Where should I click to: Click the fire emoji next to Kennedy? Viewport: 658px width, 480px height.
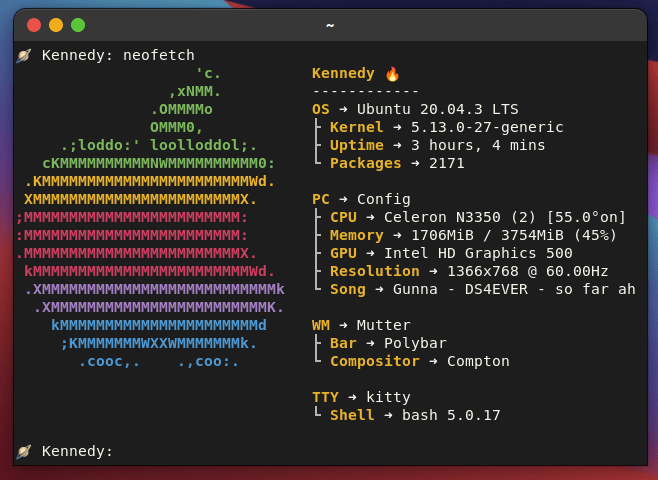(x=392, y=74)
